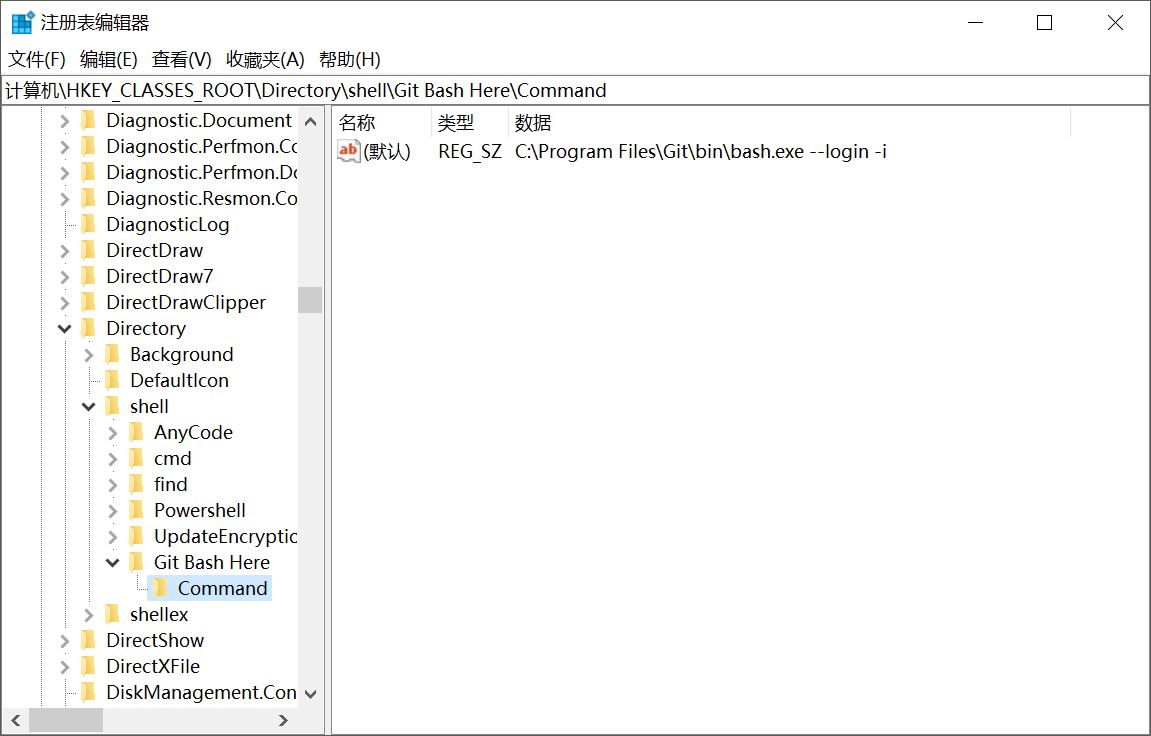The height and width of the screenshot is (736, 1151).
Task: Click folder icon of AnyCode key
Action: 137,432
